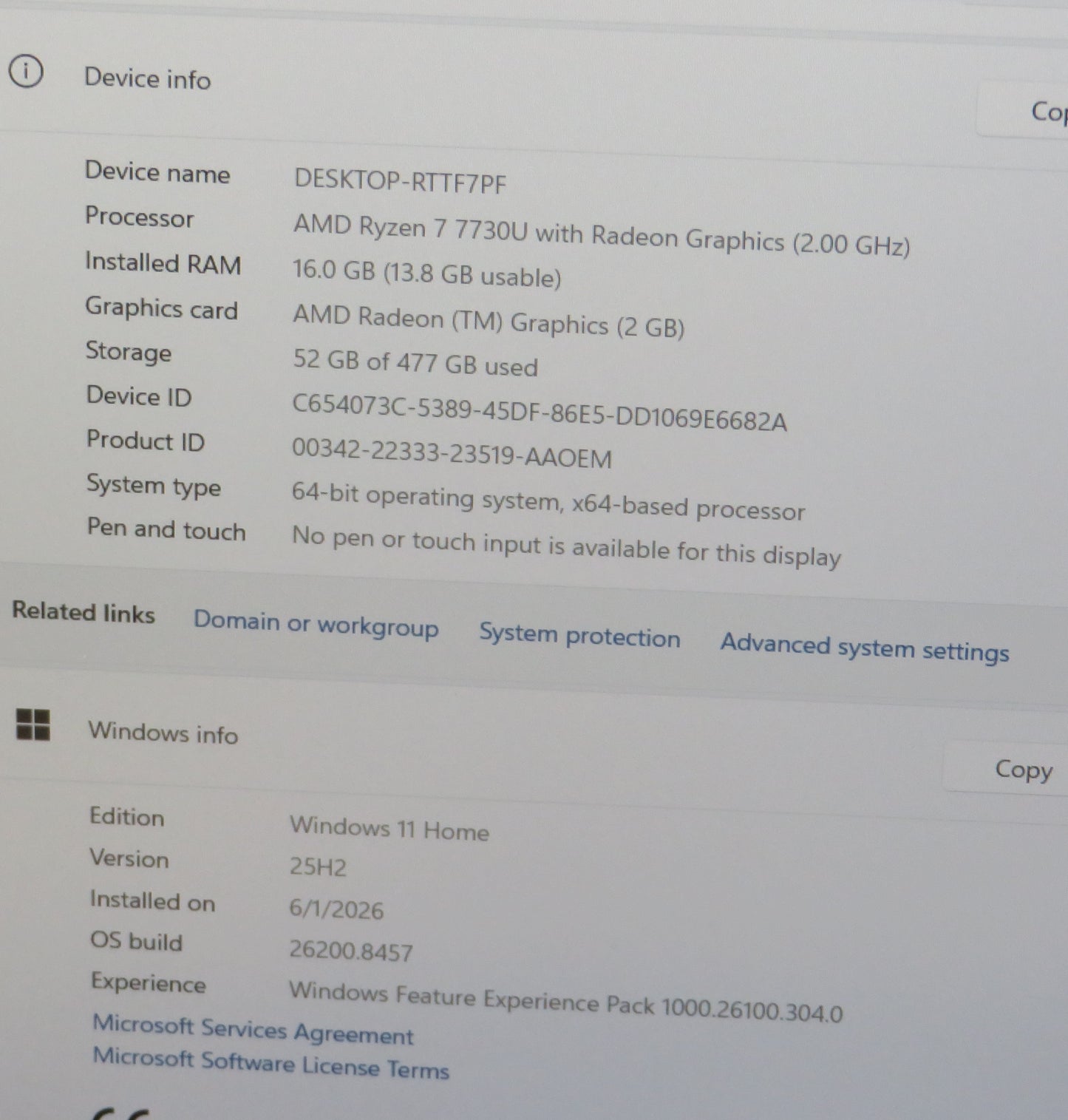This screenshot has height=1120, width=1068.
Task: Click the Device info circle icon
Action: pyautogui.click(x=26, y=72)
